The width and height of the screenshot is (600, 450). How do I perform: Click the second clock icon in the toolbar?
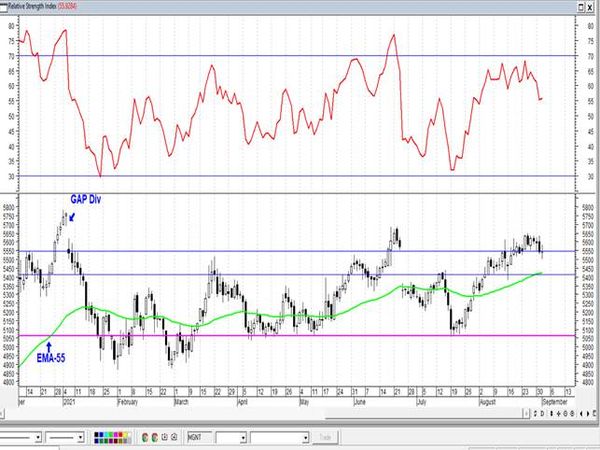click(174, 437)
